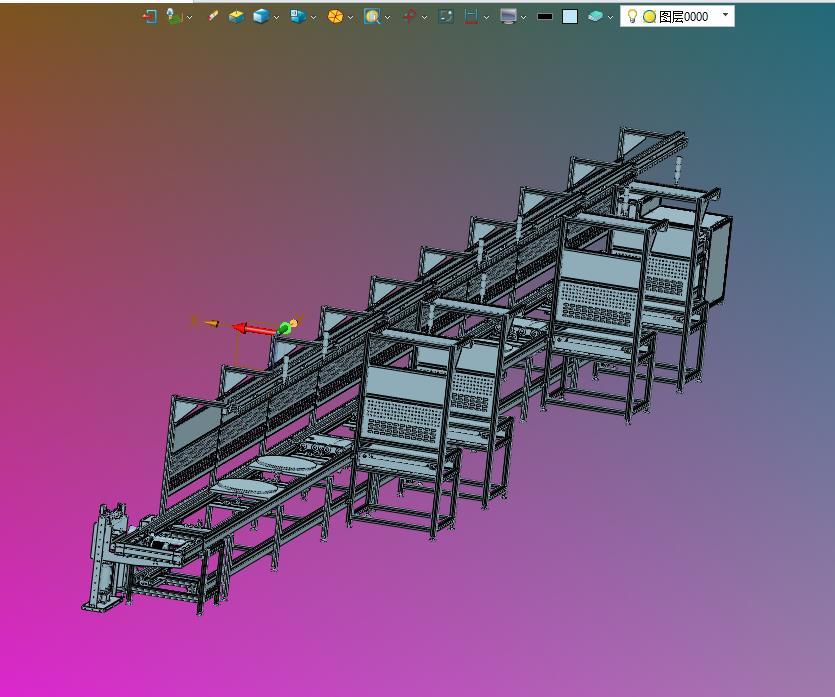
Task: Open the lamp scene icon's dropdown arrow
Action: (x=190, y=18)
